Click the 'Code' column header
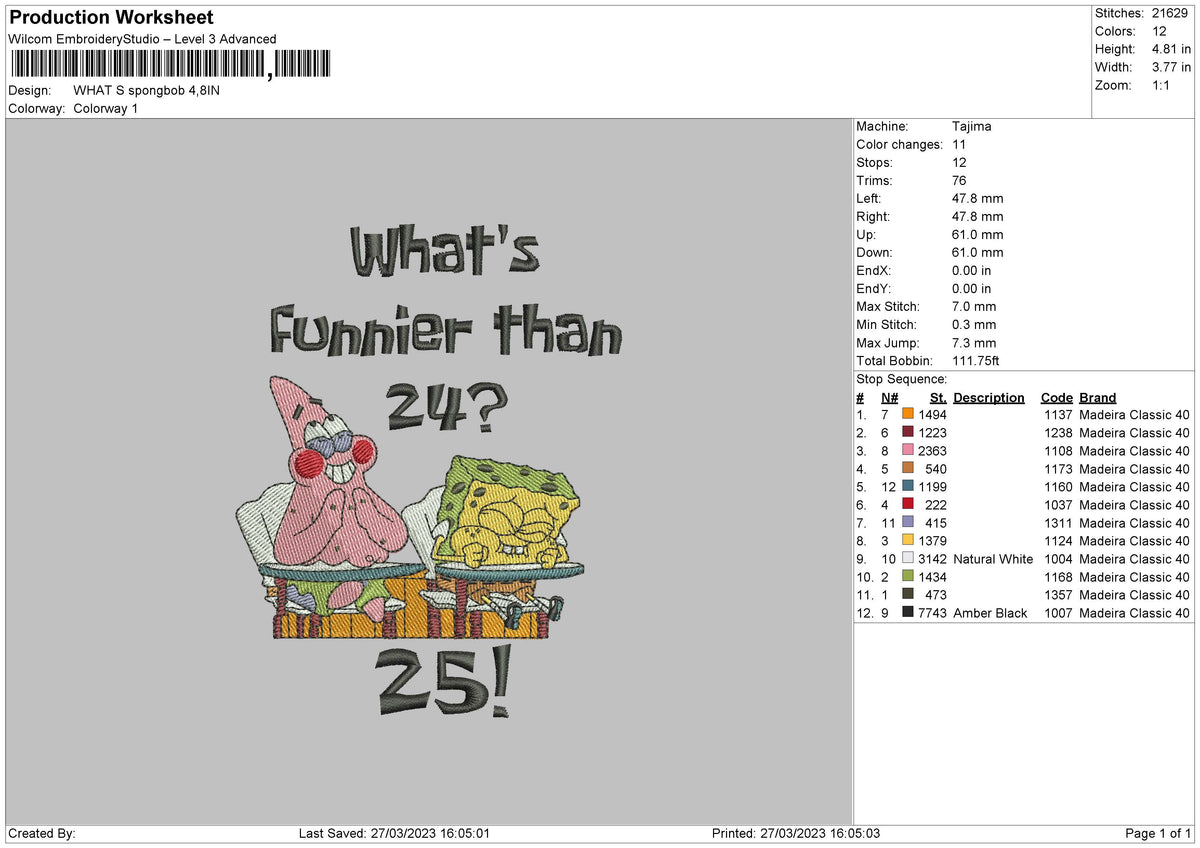Image resolution: width=1200 pixels, height=848 pixels. (x=1056, y=397)
